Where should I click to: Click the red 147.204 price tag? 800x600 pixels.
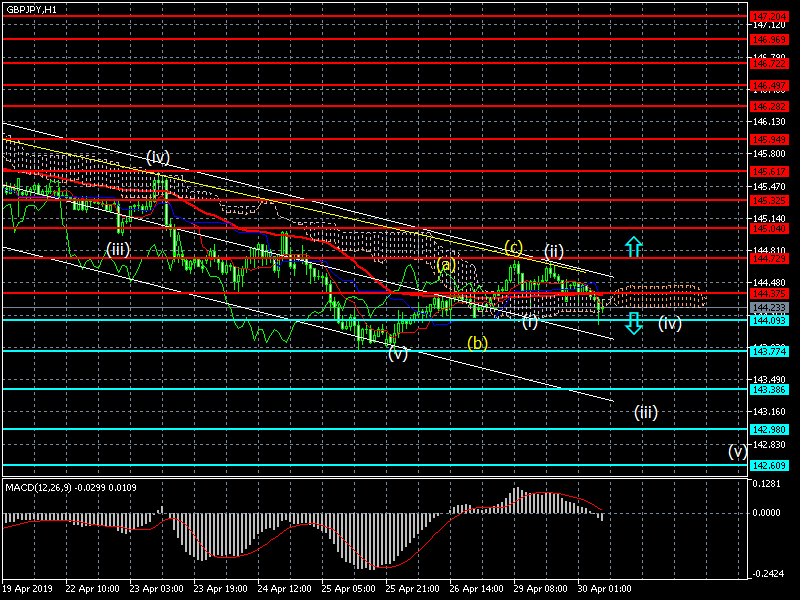tap(769, 17)
